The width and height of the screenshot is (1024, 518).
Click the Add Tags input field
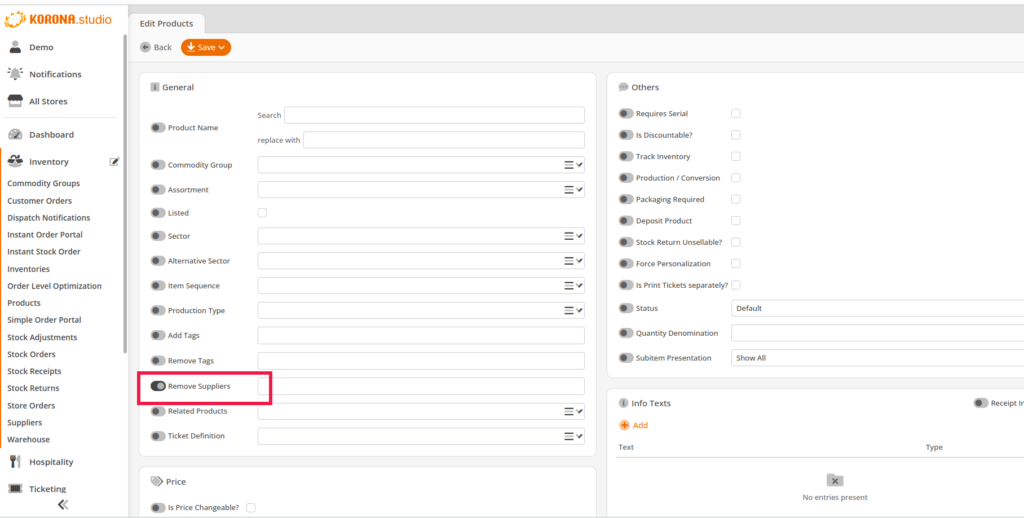pyautogui.click(x=421, y=336)
